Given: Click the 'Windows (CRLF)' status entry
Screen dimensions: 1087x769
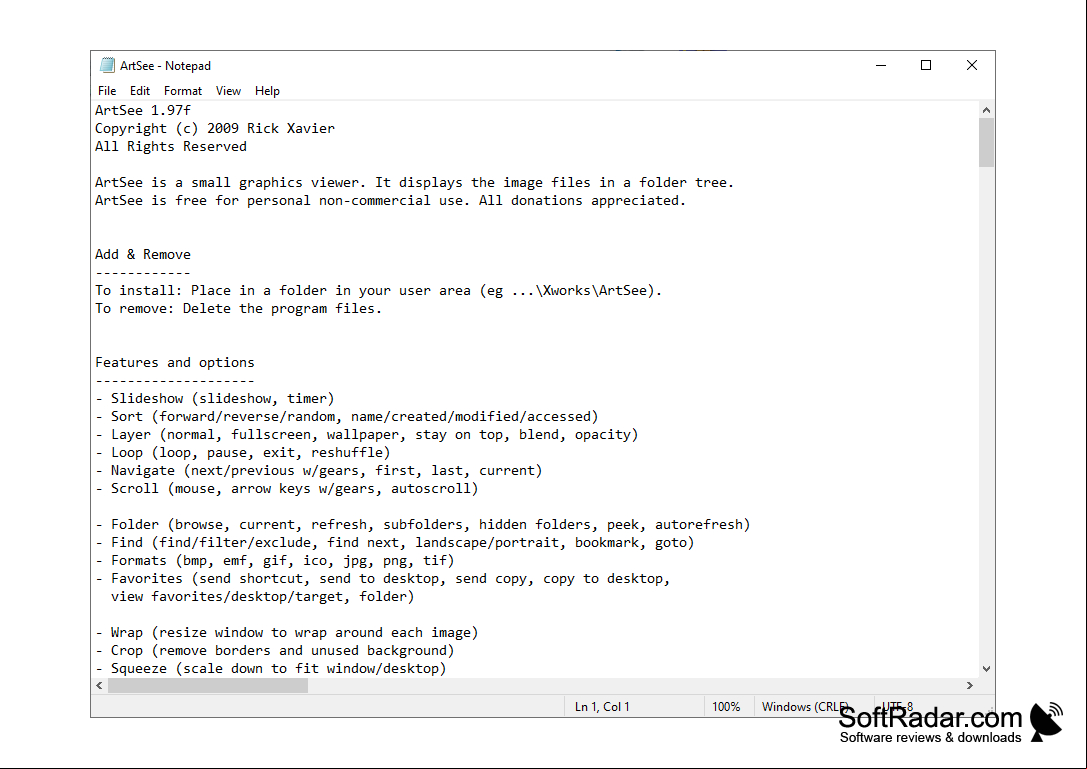Looking at the screenshot, I should [805, 707].
